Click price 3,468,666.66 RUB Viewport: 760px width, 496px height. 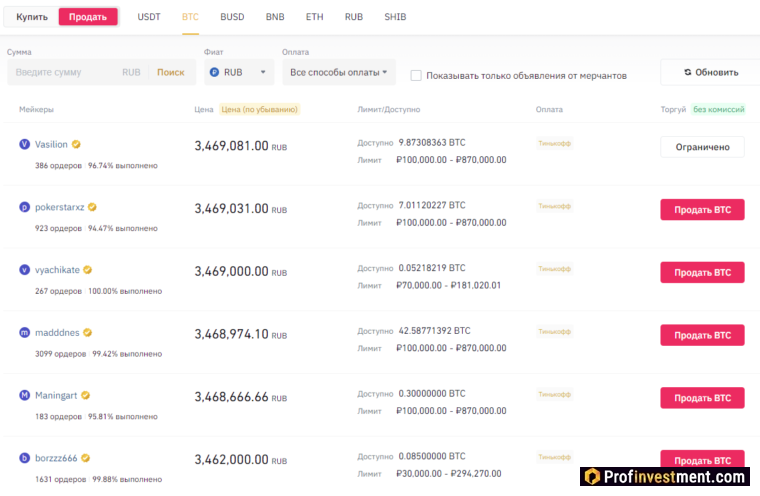click(x=240, y=397)
